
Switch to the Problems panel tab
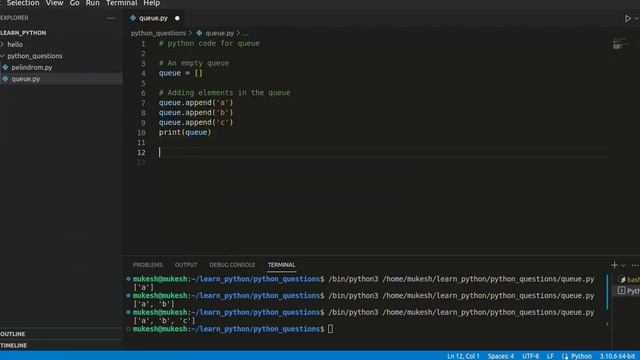pos(148,265)
